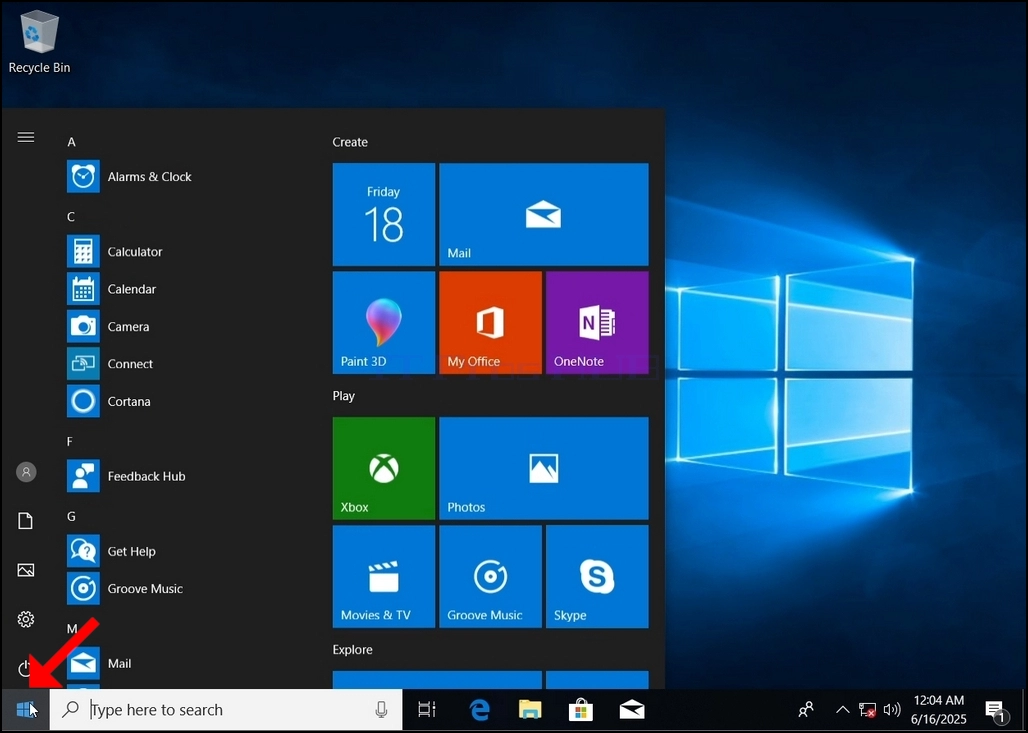Click the microphone icon in search box
The width and height of the screenshot is (1028, 733).
coord(381,709)
